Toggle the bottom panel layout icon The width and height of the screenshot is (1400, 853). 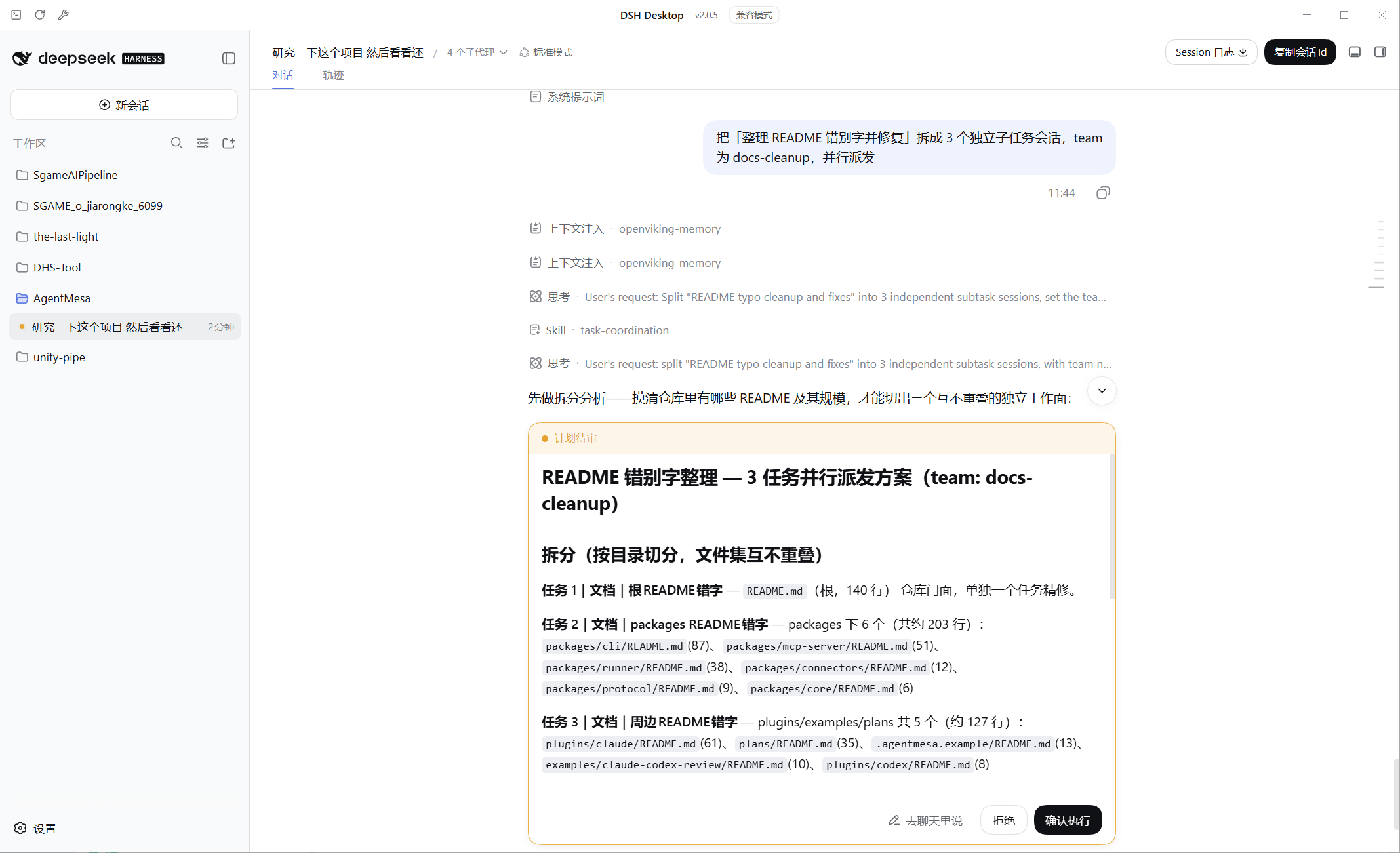(x=1355, y=52)
